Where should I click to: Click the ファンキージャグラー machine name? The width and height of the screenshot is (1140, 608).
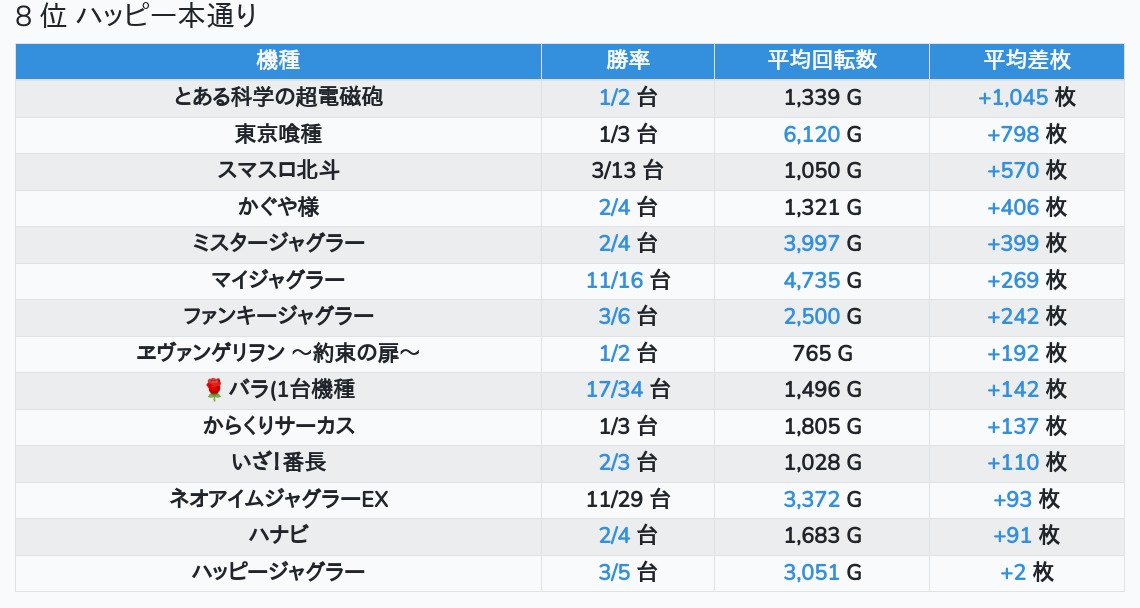(x=278, y=316)
